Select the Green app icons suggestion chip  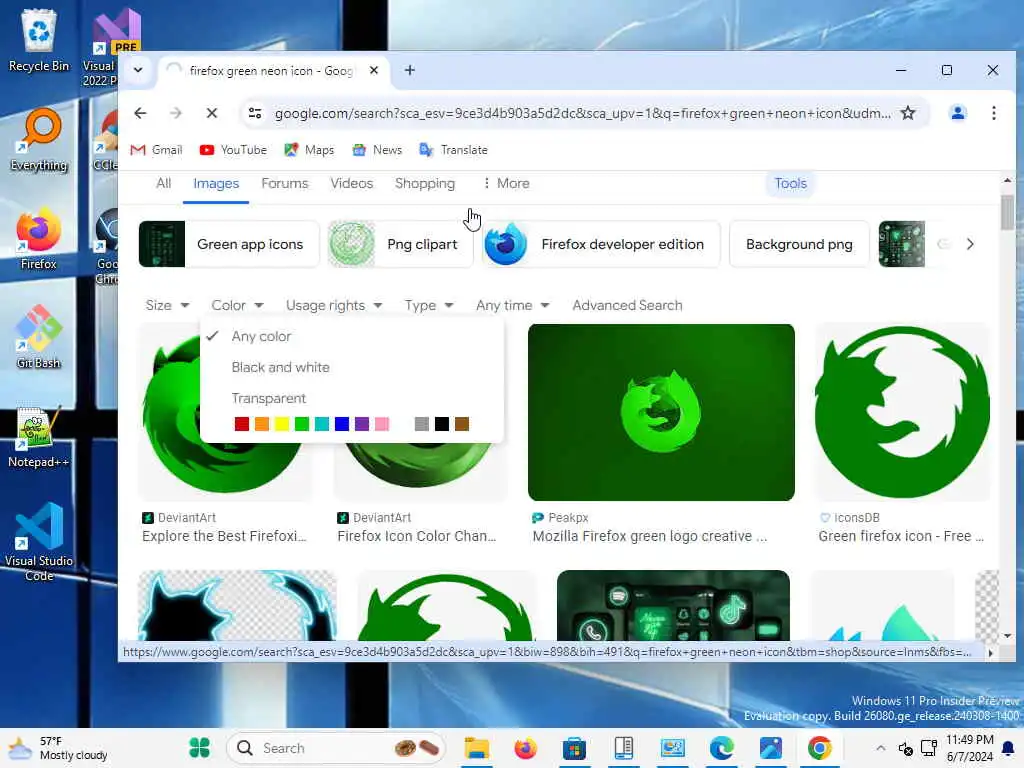[229, 244]
